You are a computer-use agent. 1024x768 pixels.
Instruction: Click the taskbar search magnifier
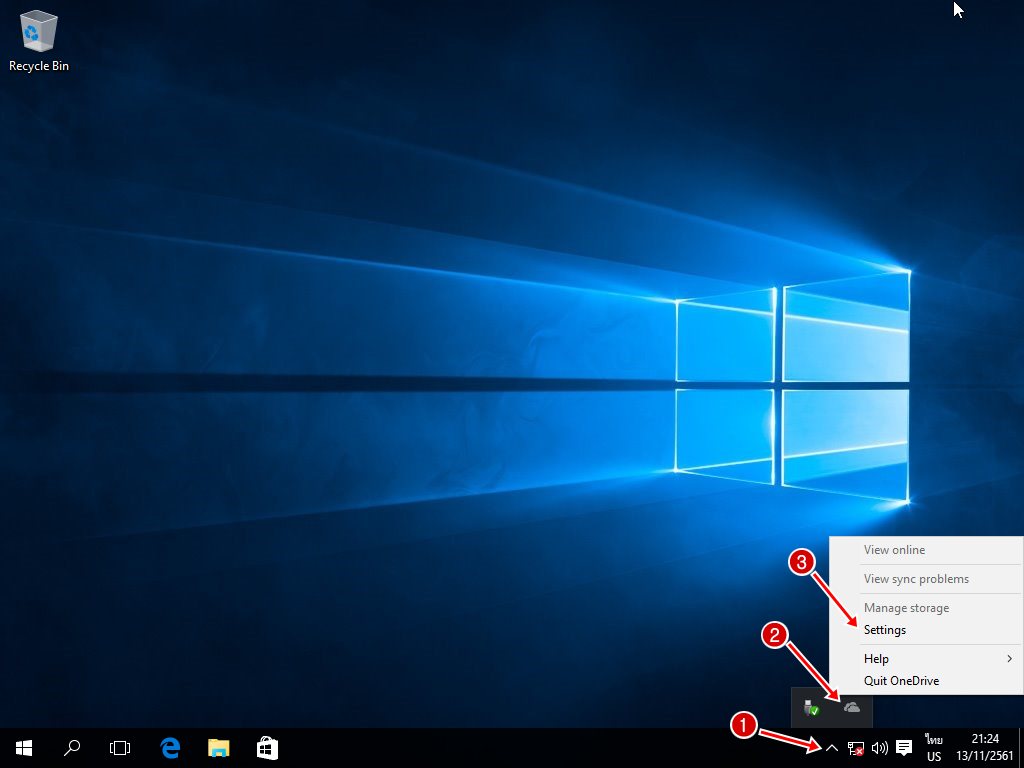click(x=72, y=748)
